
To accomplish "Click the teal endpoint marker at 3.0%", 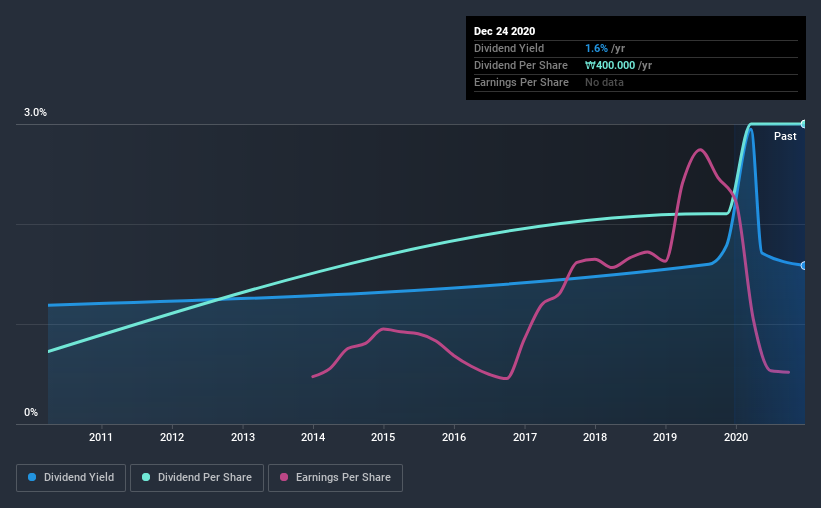I will point(803,124).
